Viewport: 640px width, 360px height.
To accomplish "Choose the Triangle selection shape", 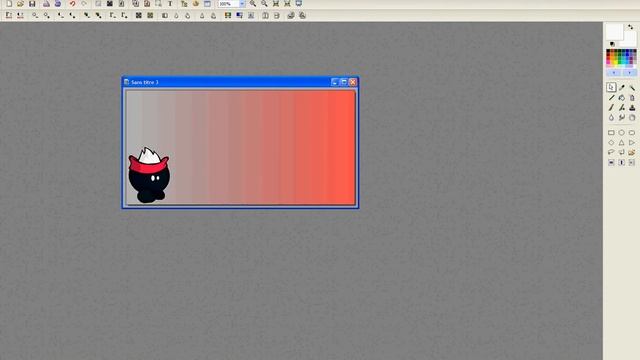I will coord(622,142).
